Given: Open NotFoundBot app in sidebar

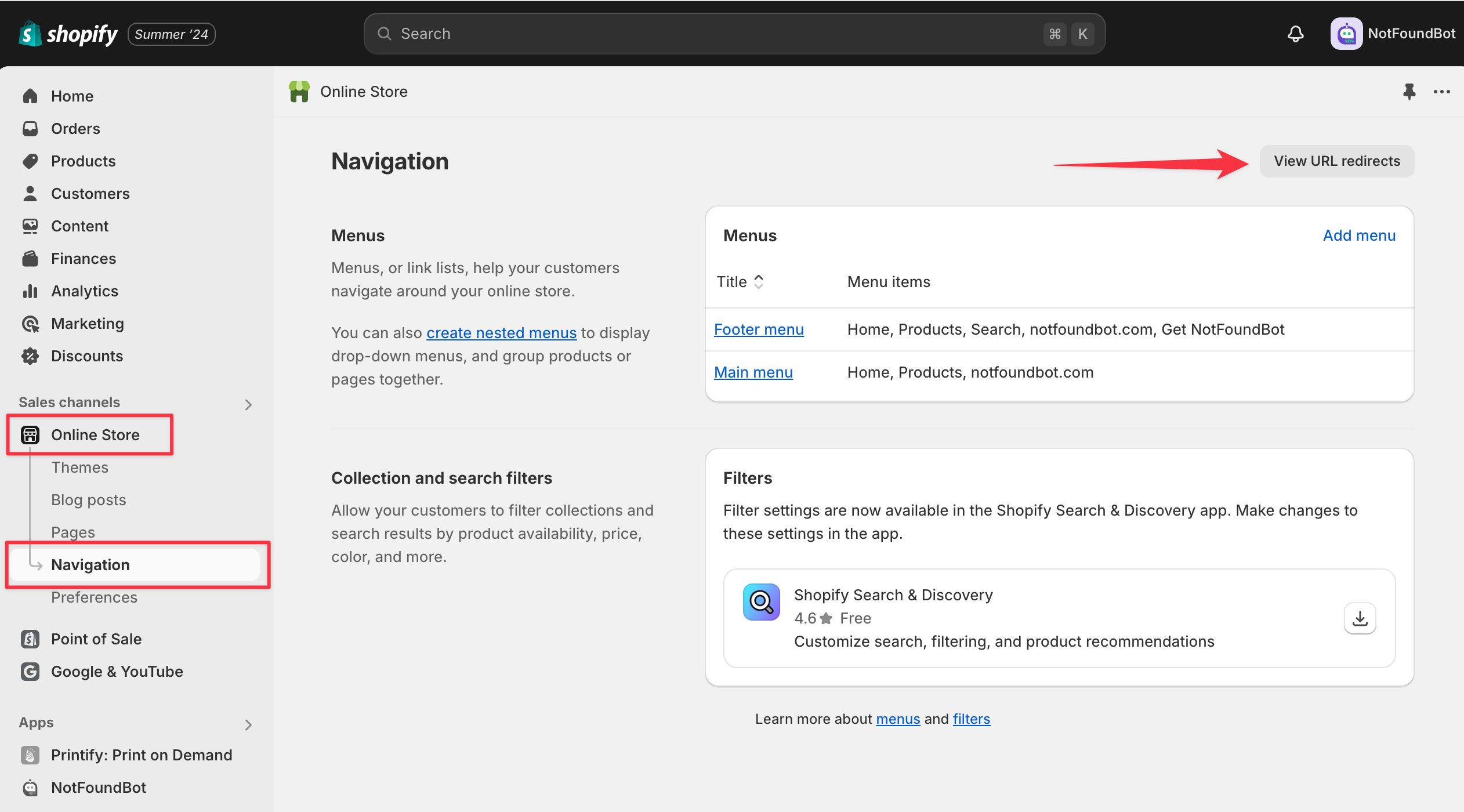Looking at the screenshot, I should [x=99, y=787].
